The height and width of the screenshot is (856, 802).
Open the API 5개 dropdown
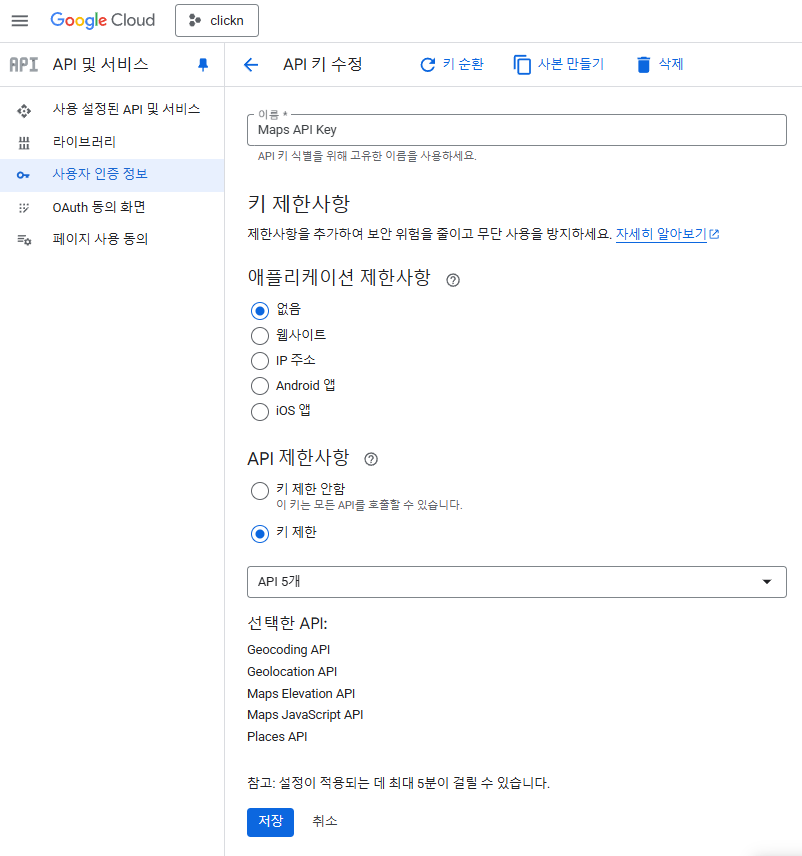pos(516,582)
